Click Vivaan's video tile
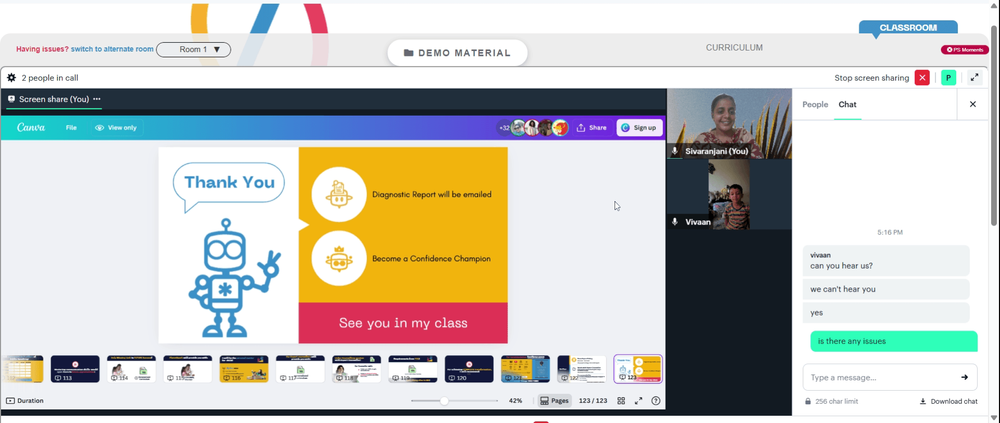Image resolution: width=1000 pixels, height=423 pixels. click(x=729, y=195)
